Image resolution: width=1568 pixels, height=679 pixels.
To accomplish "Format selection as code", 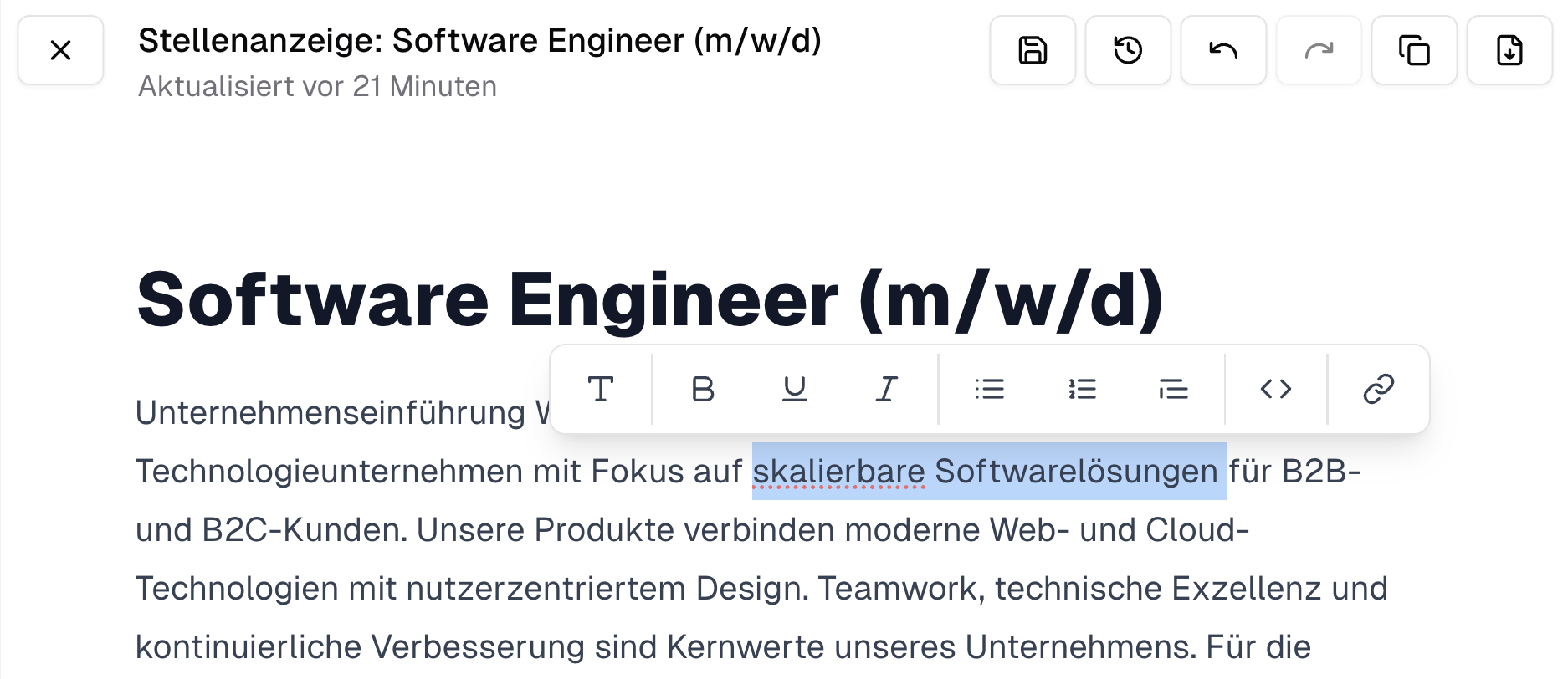I will click(1274, 388).
